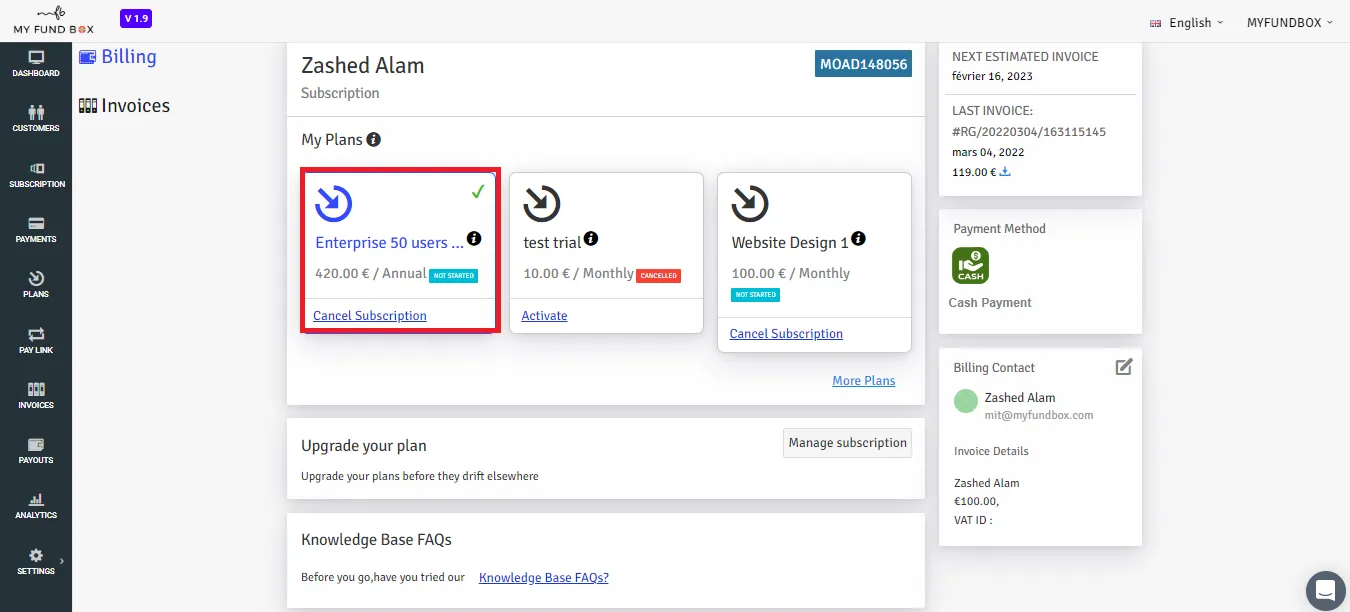This screenshot has width=1350, height=612.
Task: Click the email mit@myfundbox.com
Action: point(1039,415)
